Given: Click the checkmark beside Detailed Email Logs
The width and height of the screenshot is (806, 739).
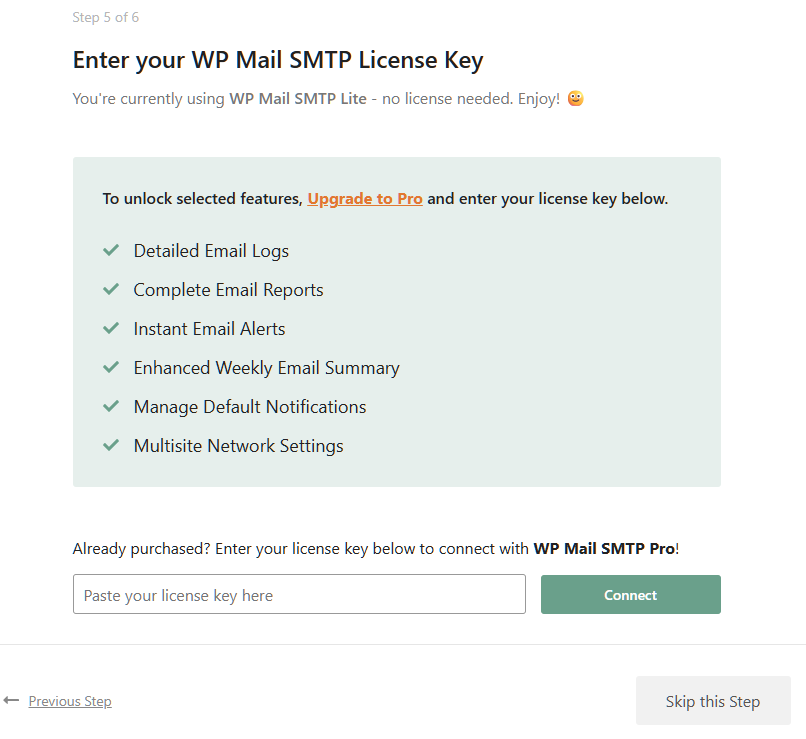Looking at the screenshot, I should (111, 250).
